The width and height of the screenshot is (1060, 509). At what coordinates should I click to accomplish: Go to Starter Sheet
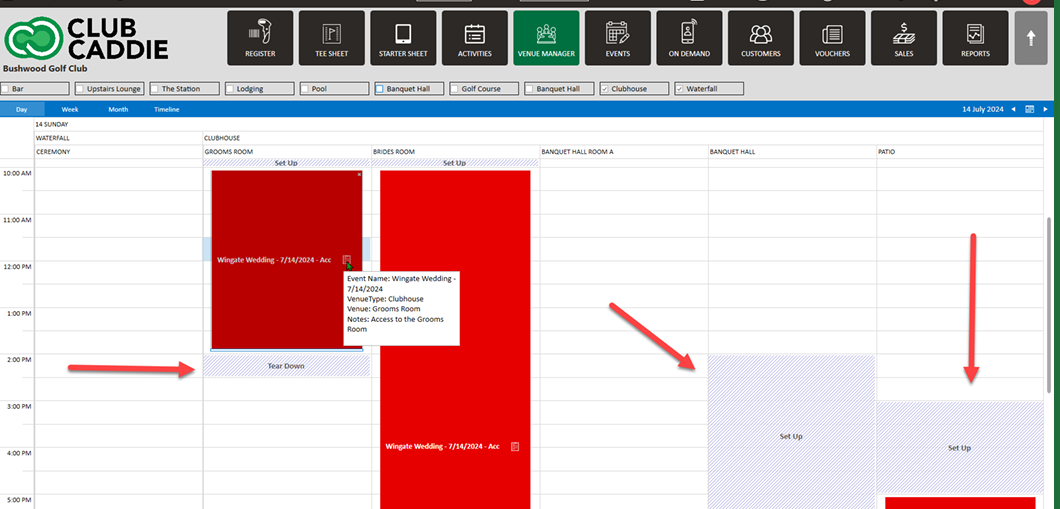tap(403, 38)
